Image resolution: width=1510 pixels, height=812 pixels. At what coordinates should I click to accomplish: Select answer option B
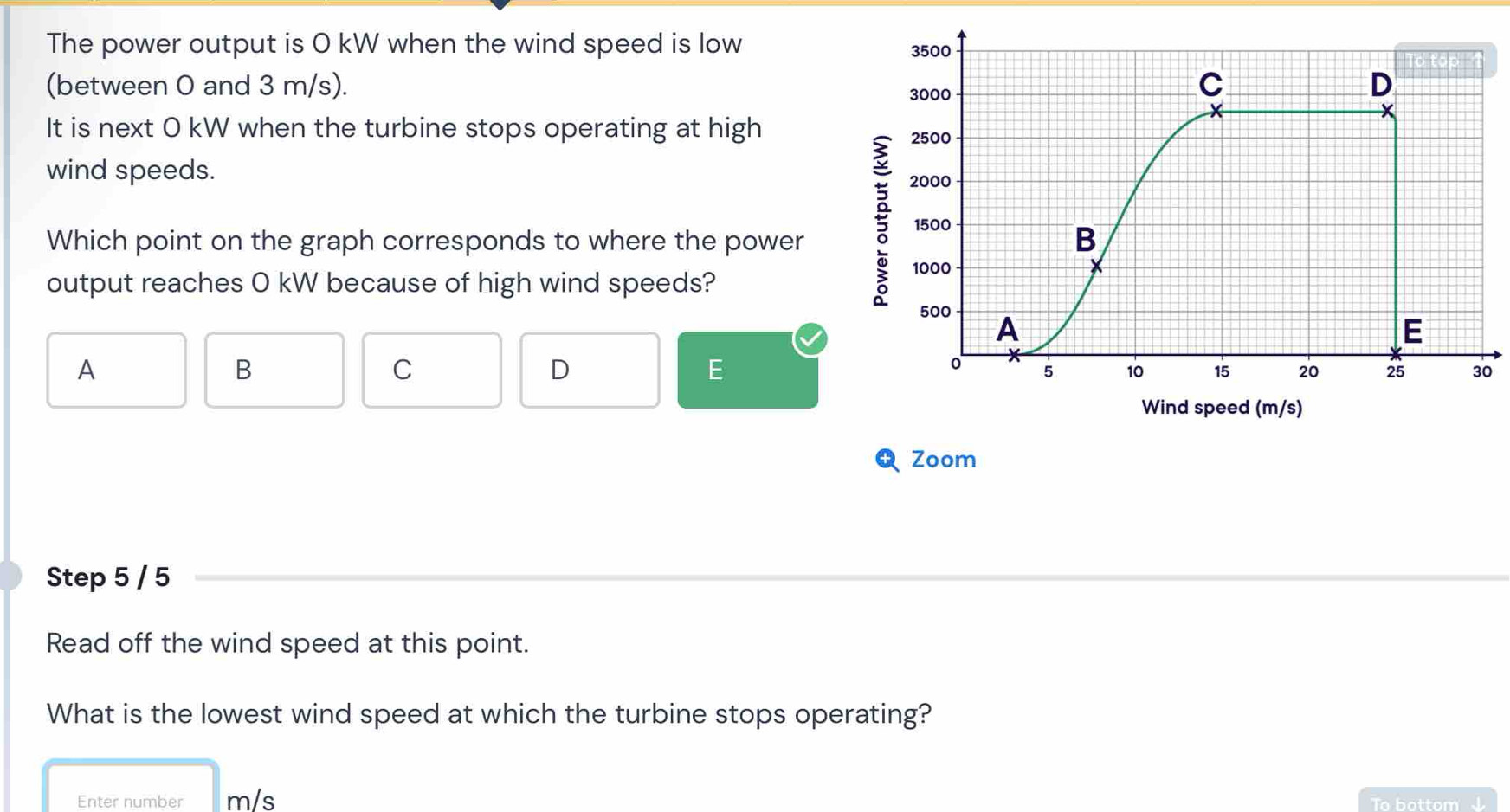pyautogui.click(x=274, y=371)
